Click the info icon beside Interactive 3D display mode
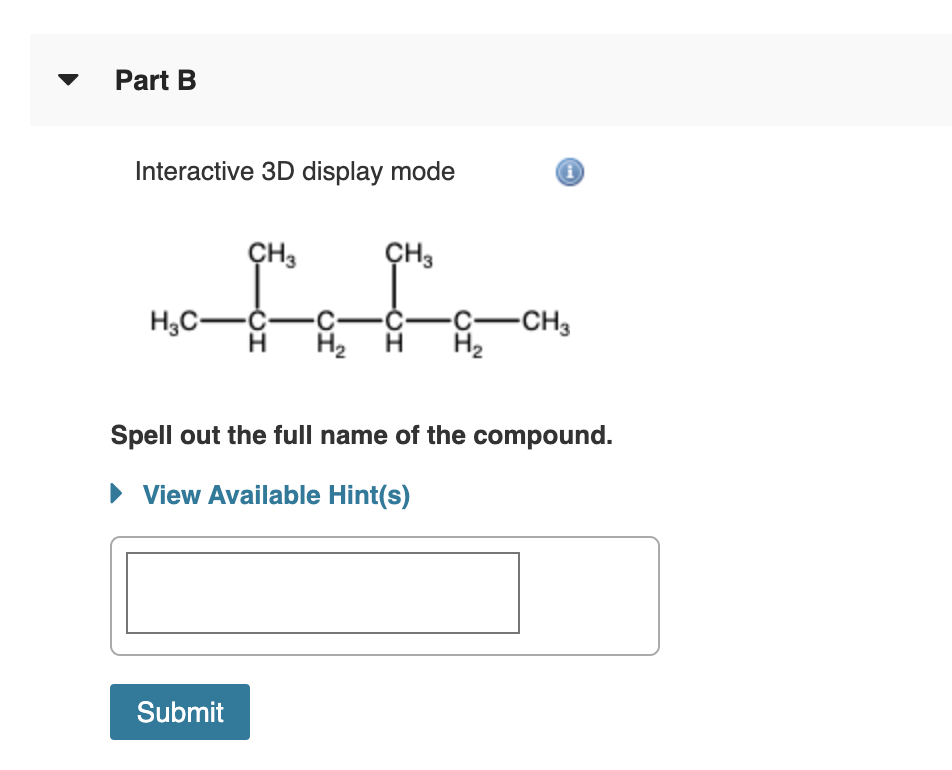Viewport: 952px width, 770px height. click(x=568, y=171)
